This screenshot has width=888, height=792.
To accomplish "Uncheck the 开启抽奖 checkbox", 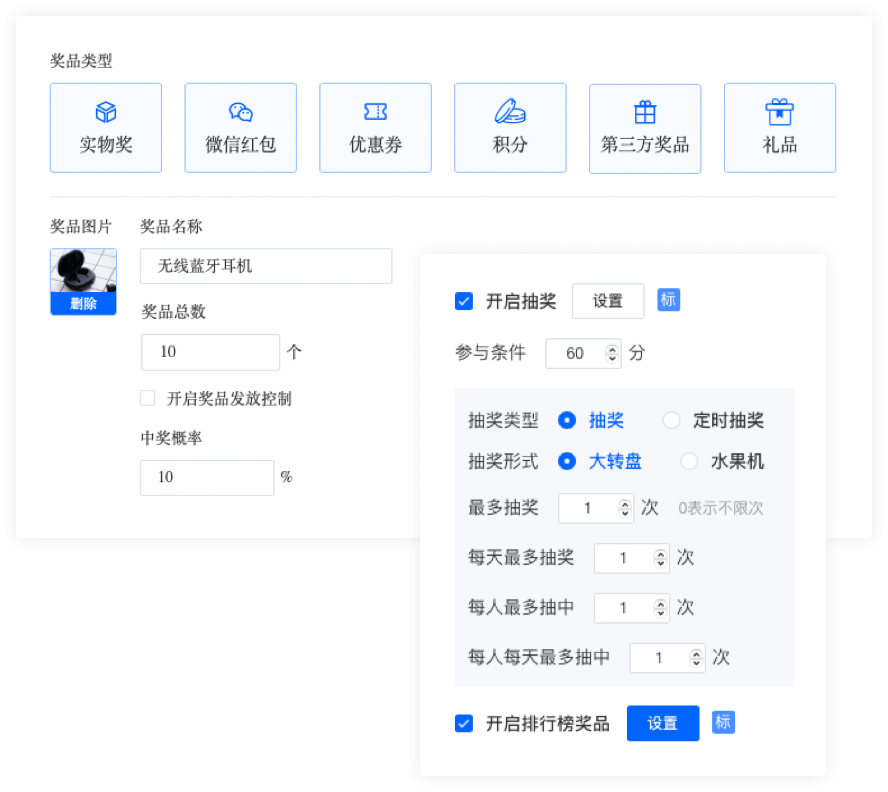I will tap(464, 301).
